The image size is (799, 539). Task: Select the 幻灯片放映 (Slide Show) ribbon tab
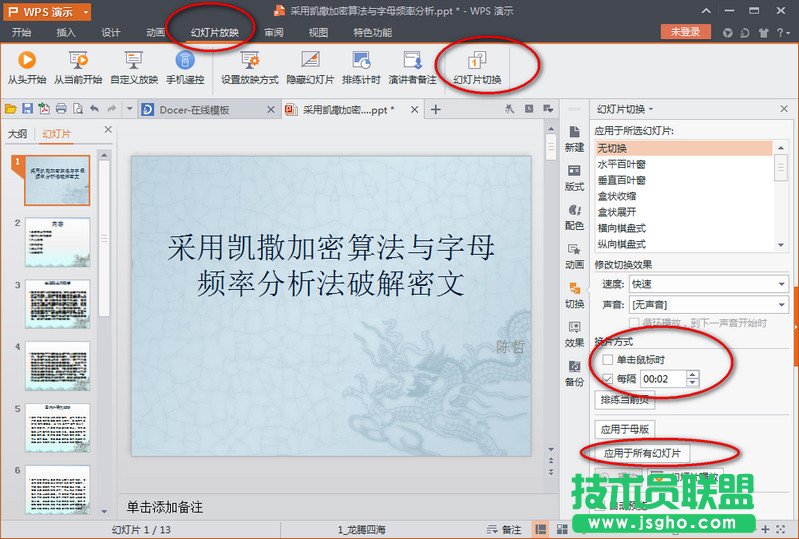[215, 33]
